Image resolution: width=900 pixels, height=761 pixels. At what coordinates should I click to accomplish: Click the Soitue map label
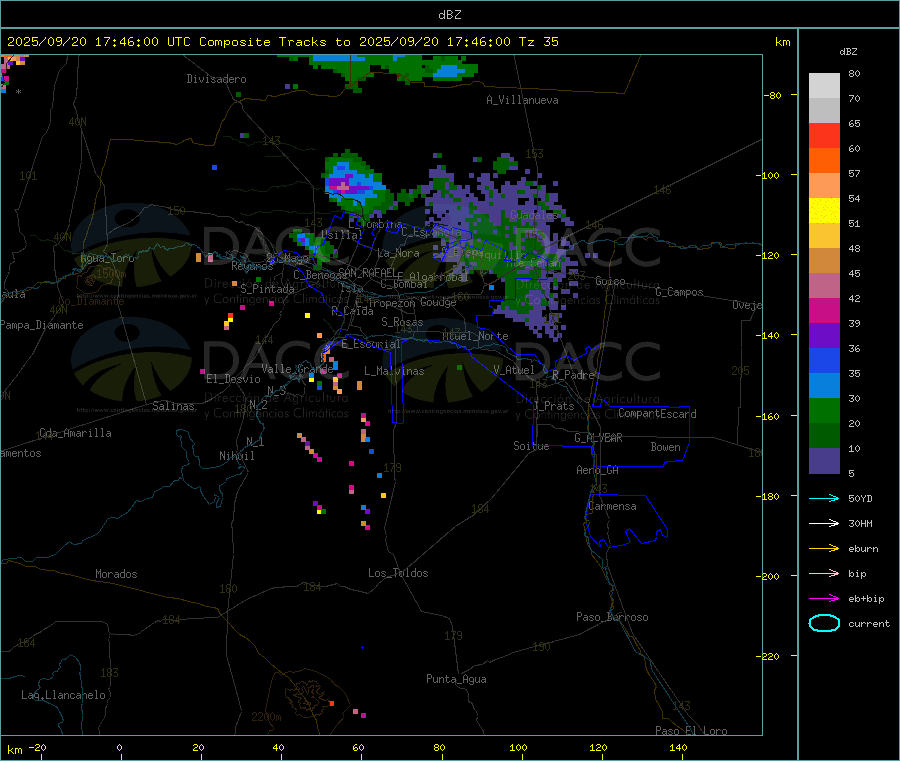coord(531,446)
